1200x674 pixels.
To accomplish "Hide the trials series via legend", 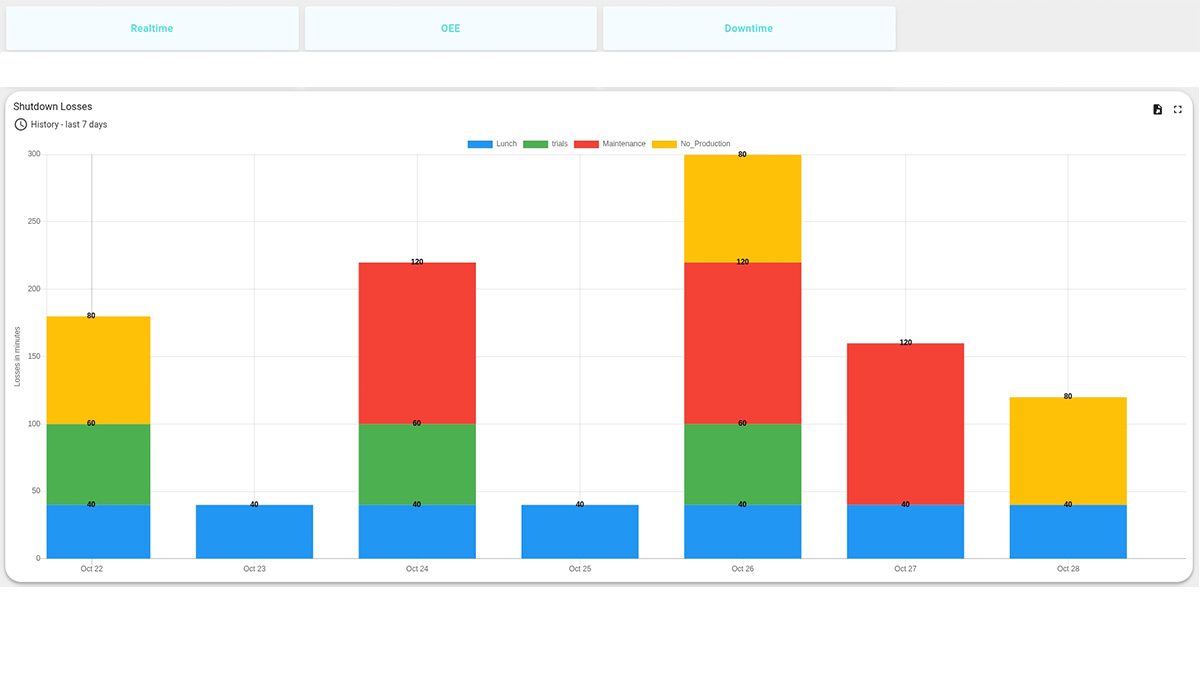I will (x=546, y=144).
